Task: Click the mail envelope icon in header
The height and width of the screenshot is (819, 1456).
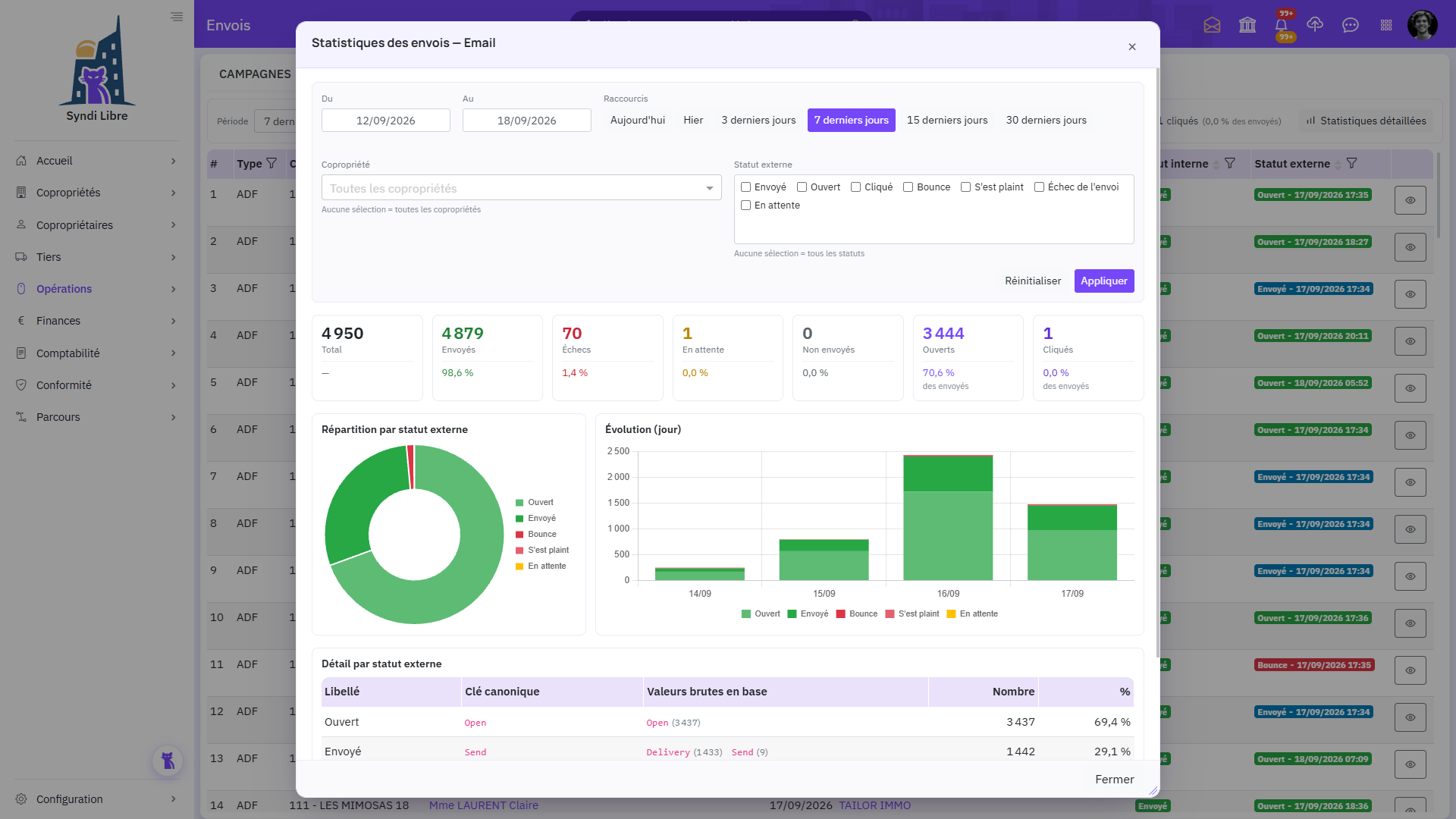Action: [1212, 25]
